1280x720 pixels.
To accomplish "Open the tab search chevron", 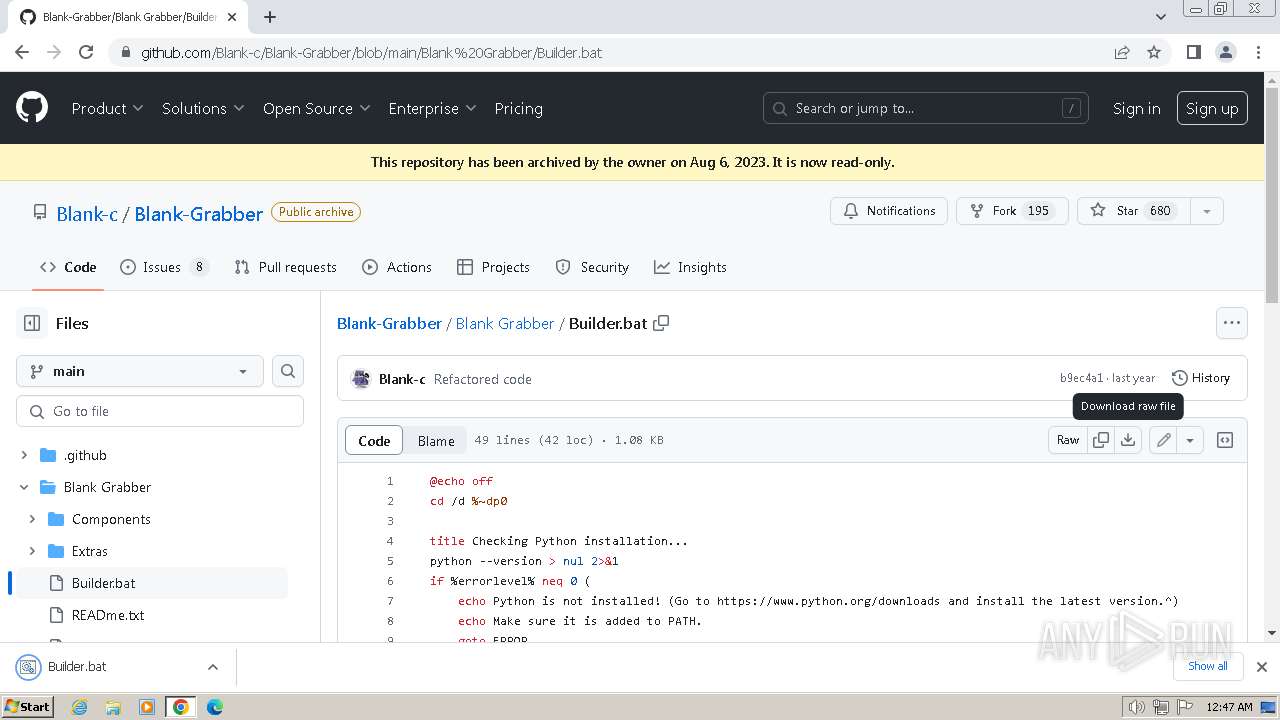I will coord(1160,17).
